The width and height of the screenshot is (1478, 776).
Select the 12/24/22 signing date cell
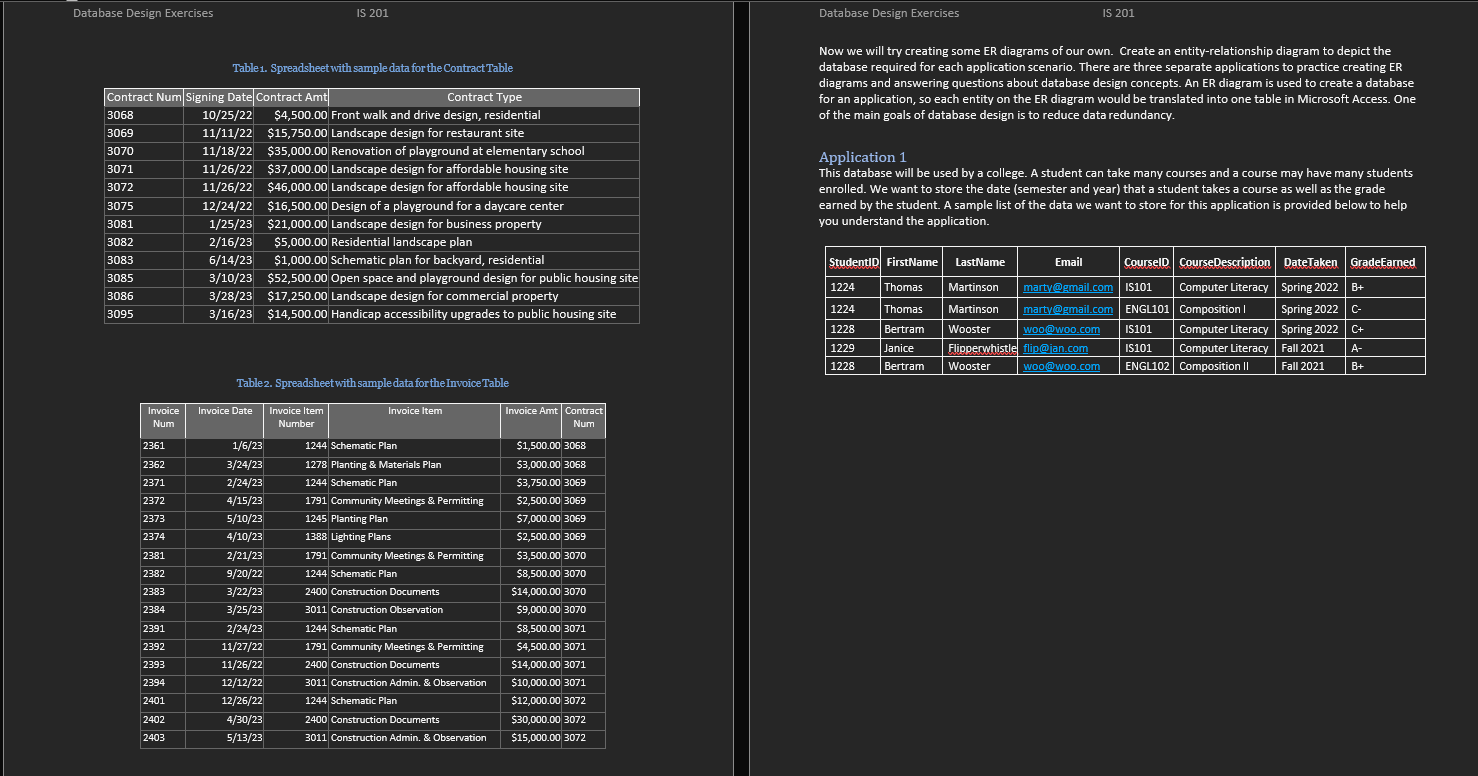[219, 206]
